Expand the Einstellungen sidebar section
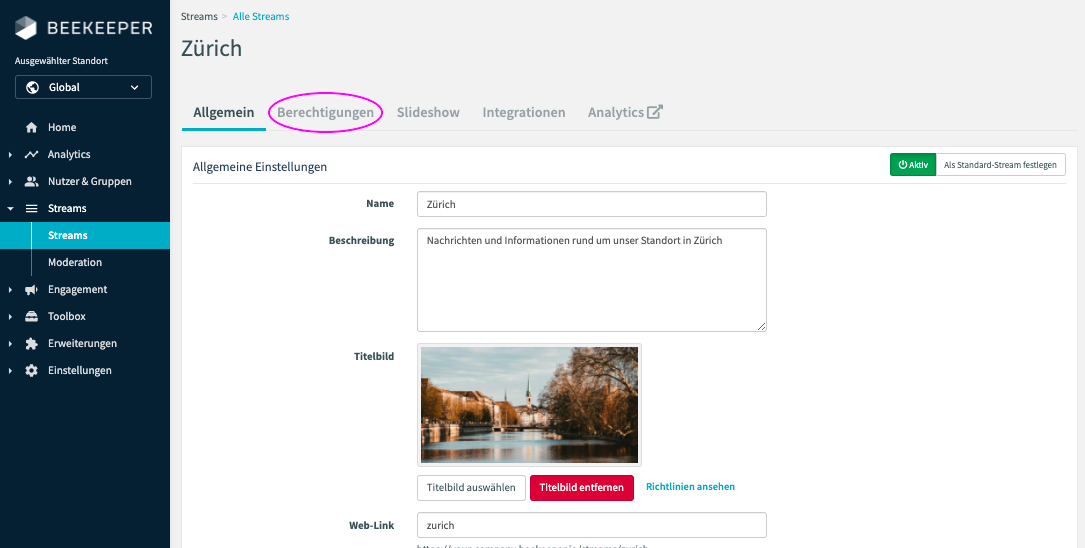The height and width of the screenshot is (548, 1085). tap(10, 371)
